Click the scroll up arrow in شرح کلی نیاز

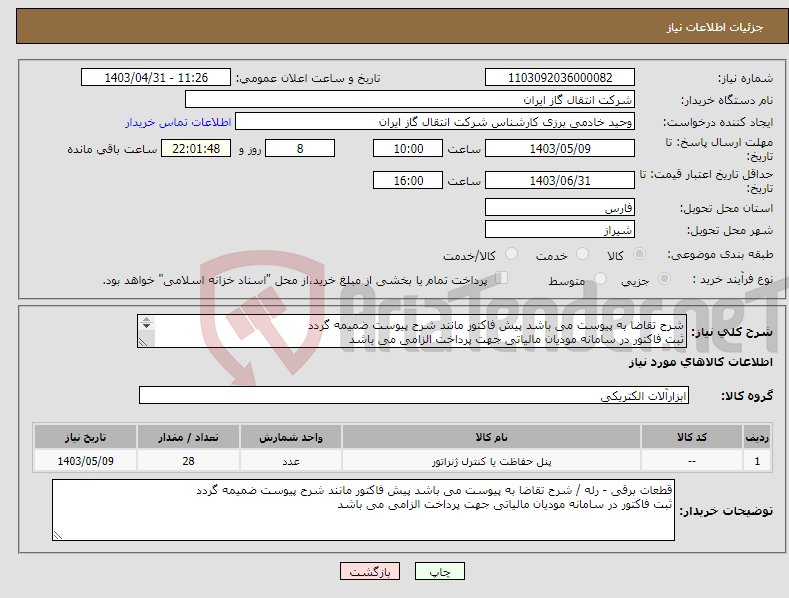coord(146,319)
